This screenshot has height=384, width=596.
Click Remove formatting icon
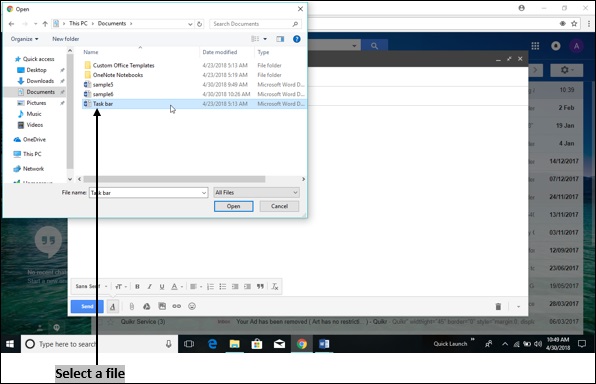coord(275,287)
